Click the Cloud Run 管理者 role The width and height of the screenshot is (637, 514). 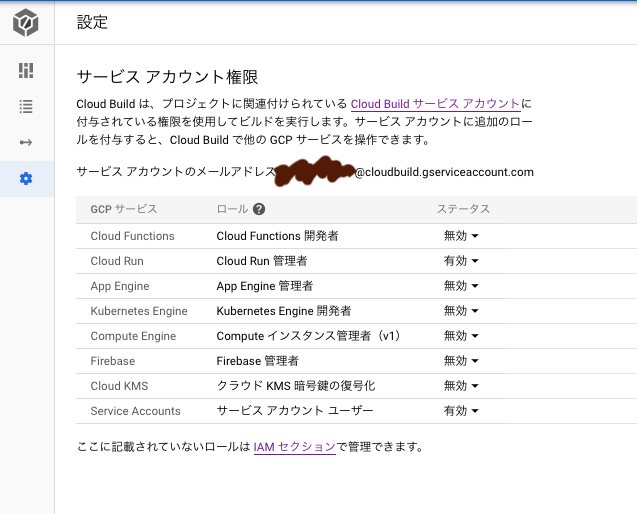coord(262,261)
